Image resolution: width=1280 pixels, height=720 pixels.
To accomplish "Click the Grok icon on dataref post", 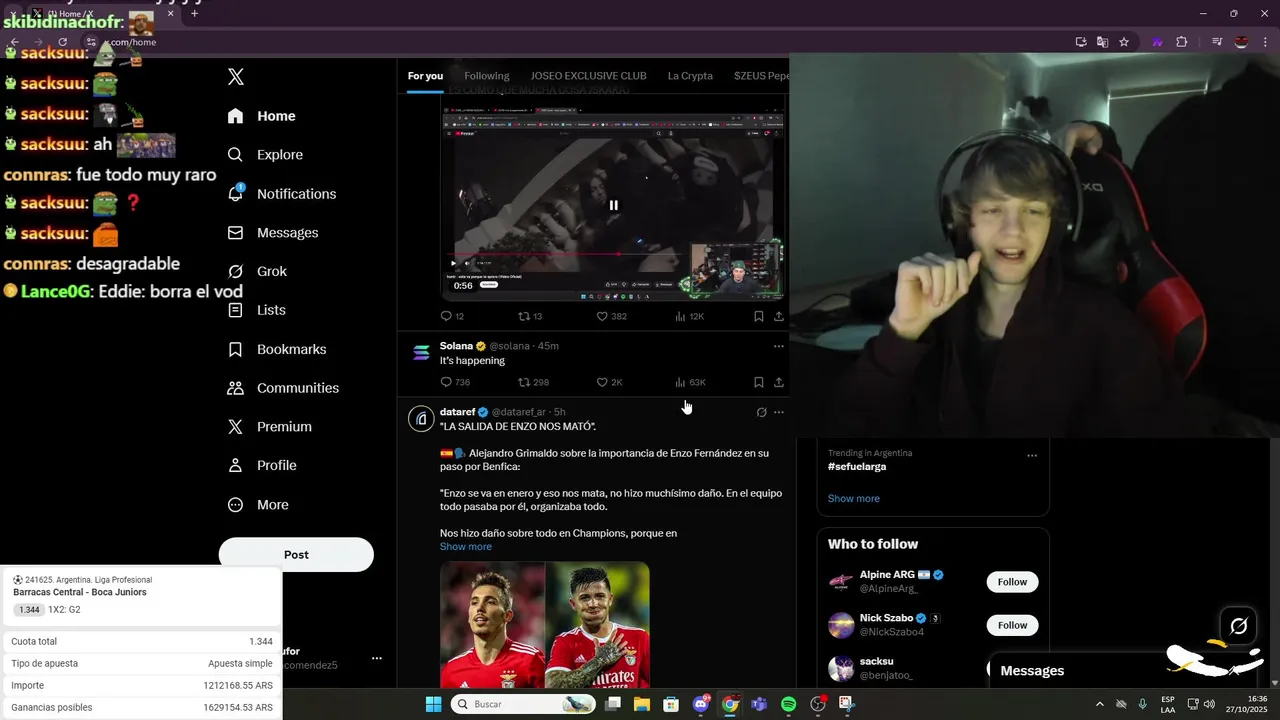I will point(761,412).
